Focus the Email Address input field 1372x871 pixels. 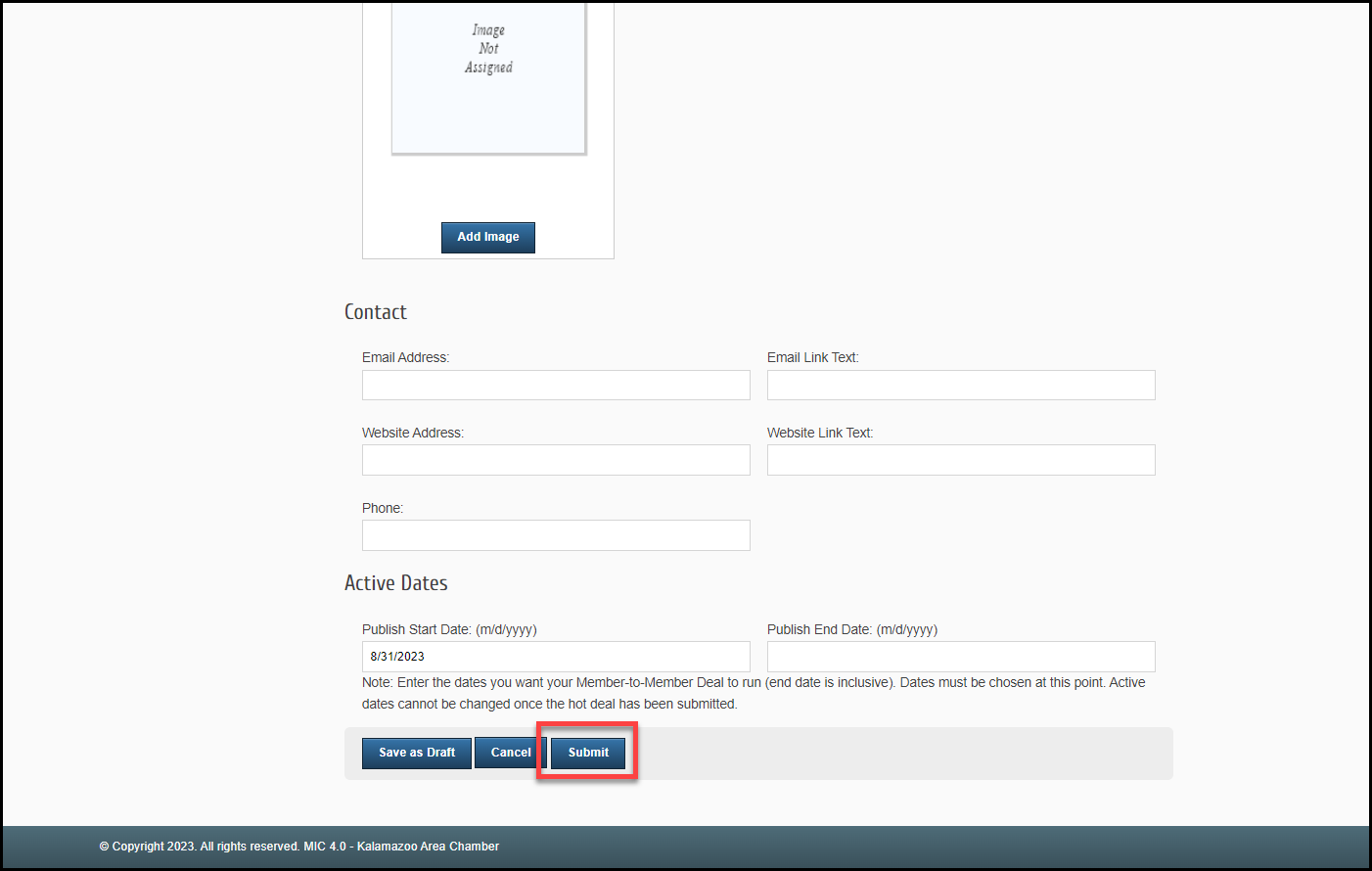[x=556, y=385]
